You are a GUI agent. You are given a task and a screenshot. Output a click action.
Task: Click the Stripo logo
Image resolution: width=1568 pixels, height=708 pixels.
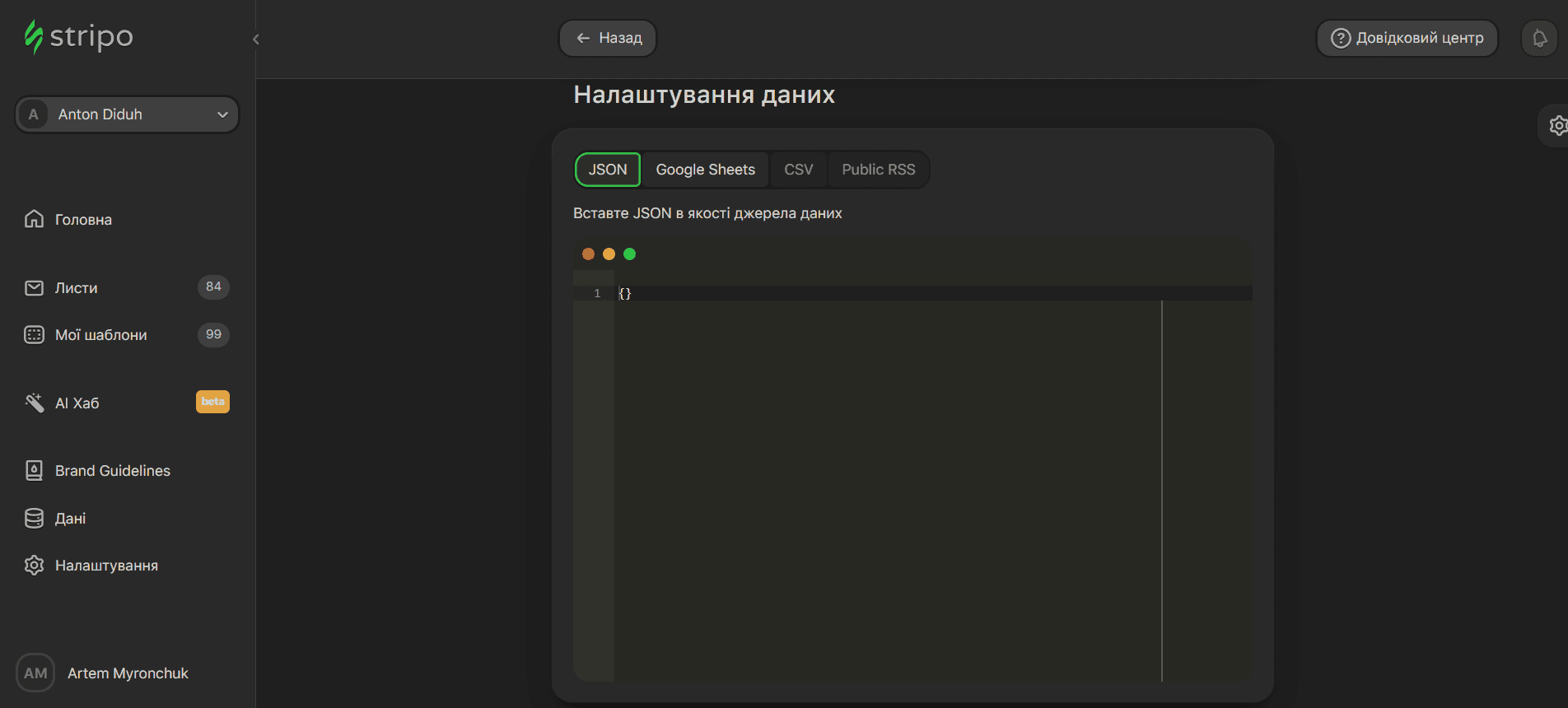[x=79, y=37]
